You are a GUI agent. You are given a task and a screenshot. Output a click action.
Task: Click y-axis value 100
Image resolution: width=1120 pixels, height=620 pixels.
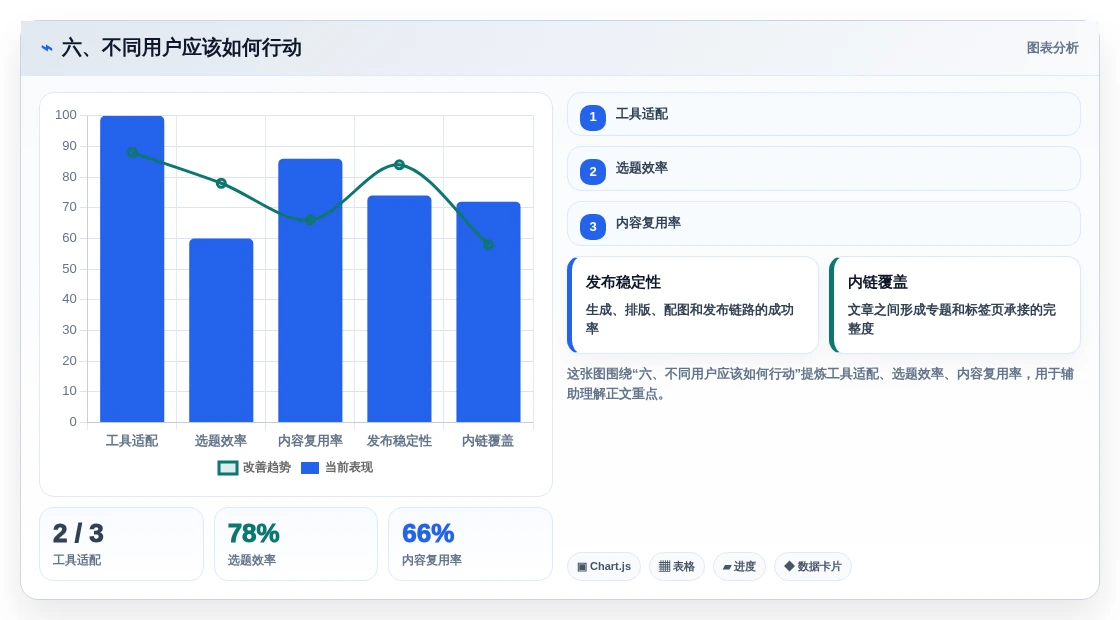tap(66, 115)
